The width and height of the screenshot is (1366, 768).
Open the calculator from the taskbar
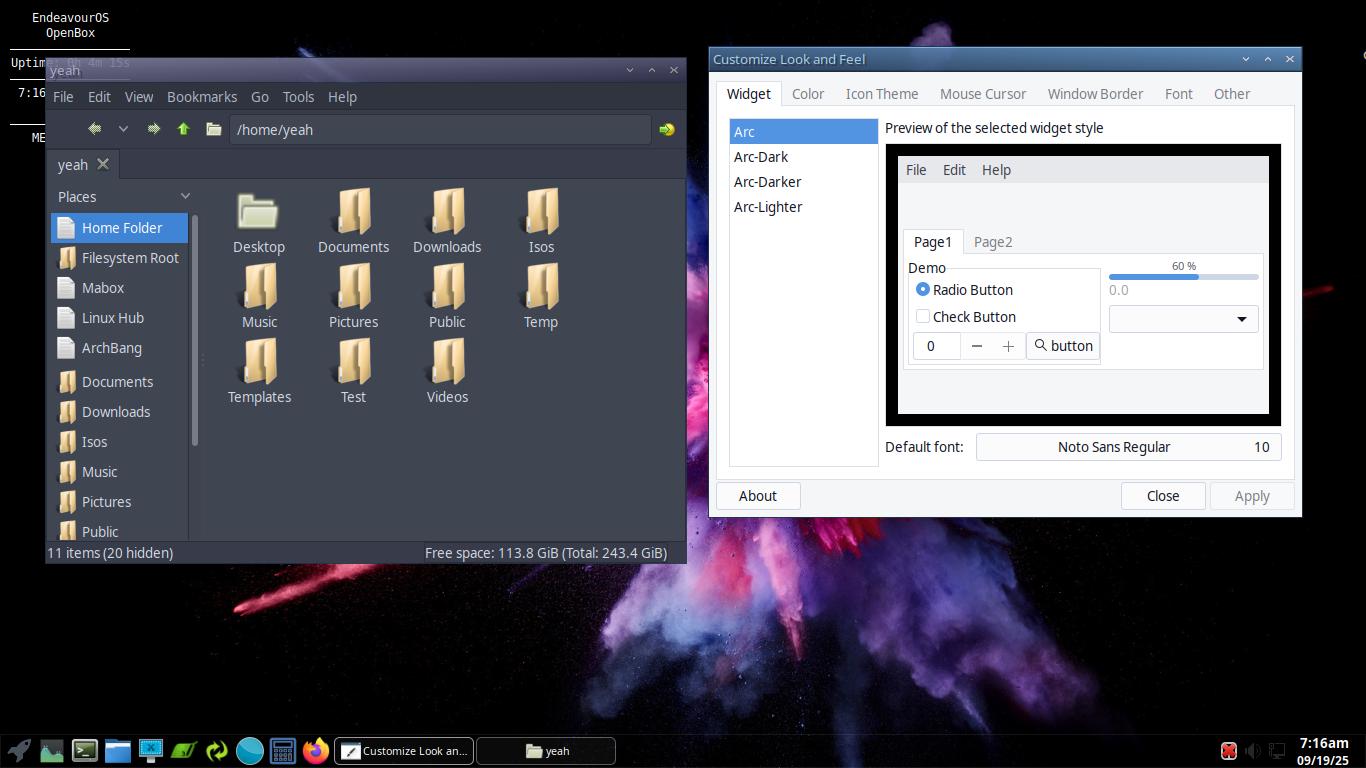(x=283, y=750)
